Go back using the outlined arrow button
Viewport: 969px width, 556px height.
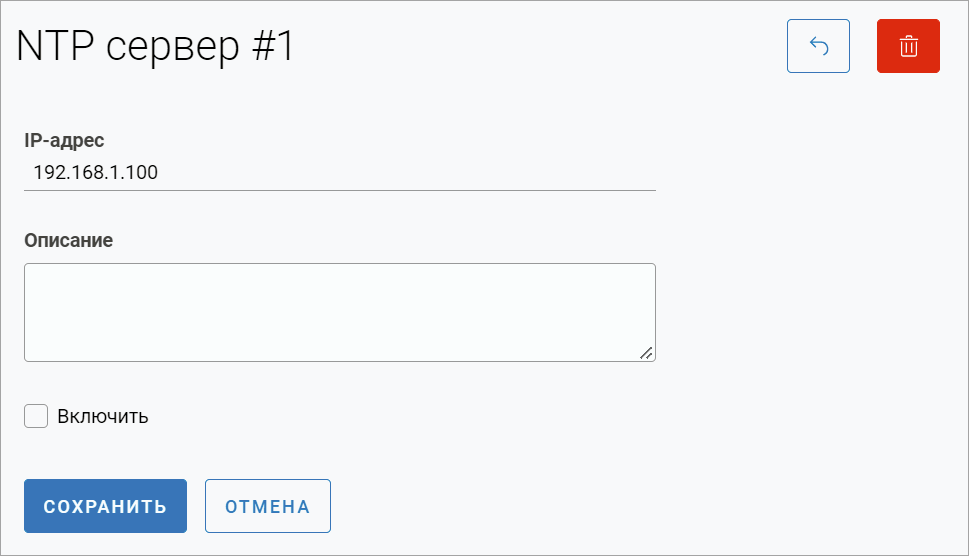[818, 46]
